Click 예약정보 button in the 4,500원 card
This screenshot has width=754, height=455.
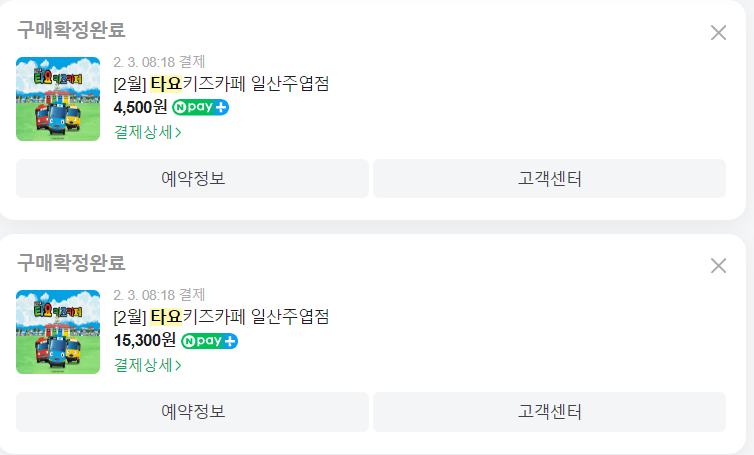click(x=193, y=179)
